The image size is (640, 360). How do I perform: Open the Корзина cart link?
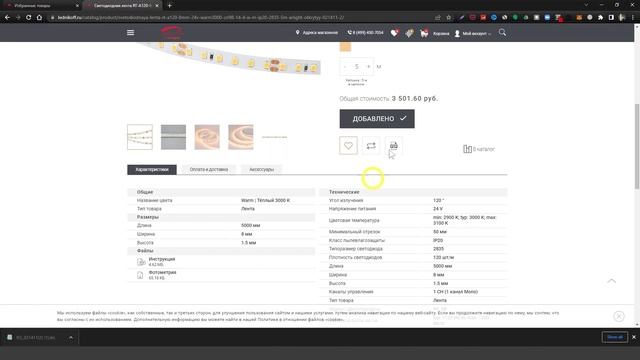pyautogui.click(x=441, y=33)
